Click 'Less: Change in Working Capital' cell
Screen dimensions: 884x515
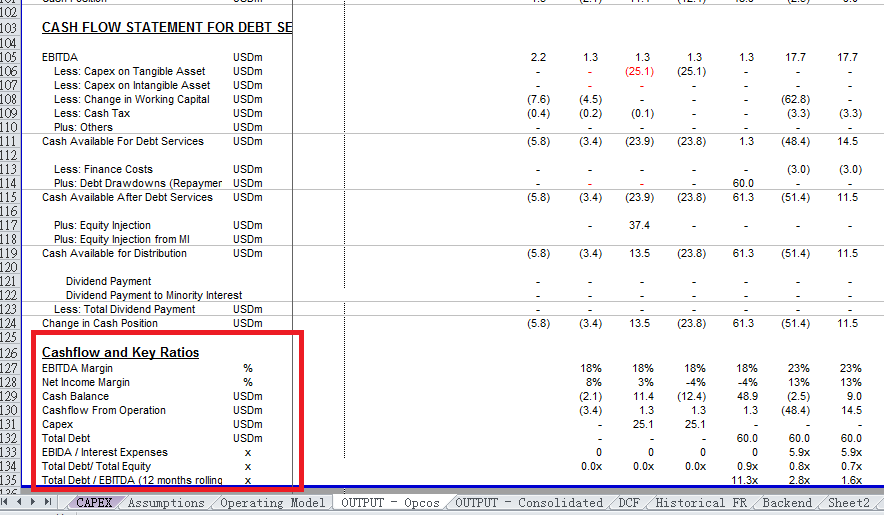pyautogui.click(x=131, y=99)
